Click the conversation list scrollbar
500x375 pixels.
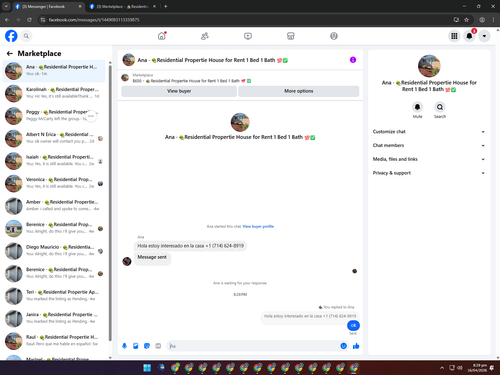pyautogui.click(x=110, y=202)
